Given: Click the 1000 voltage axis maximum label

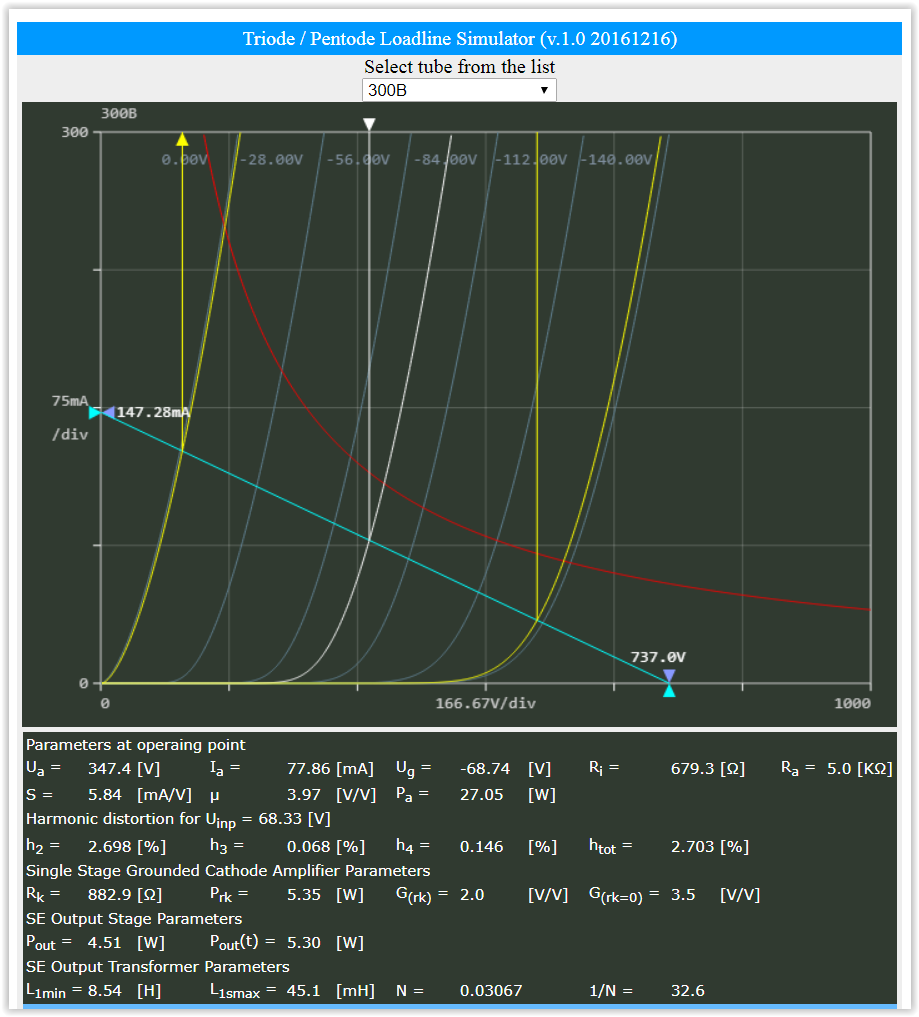Looking at the screenshot, I should [852, 704].
